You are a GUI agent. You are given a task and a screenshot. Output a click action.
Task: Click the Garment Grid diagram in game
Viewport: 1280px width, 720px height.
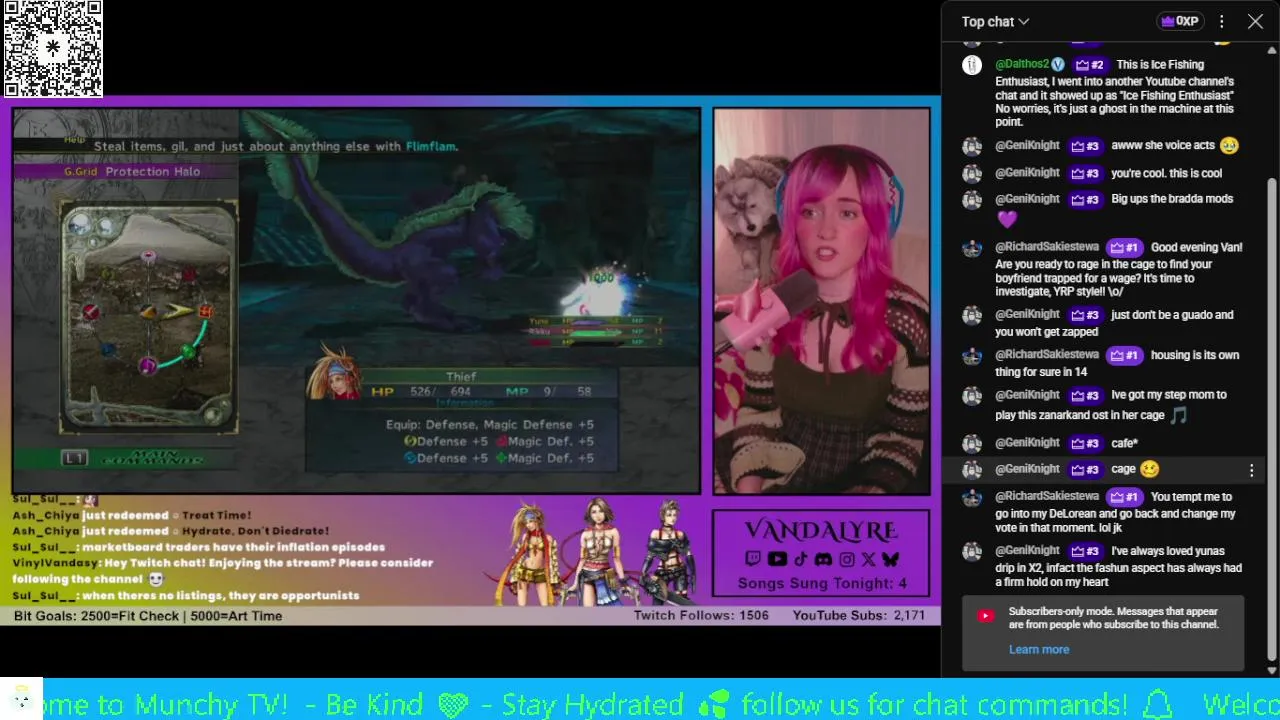point(148,318)
